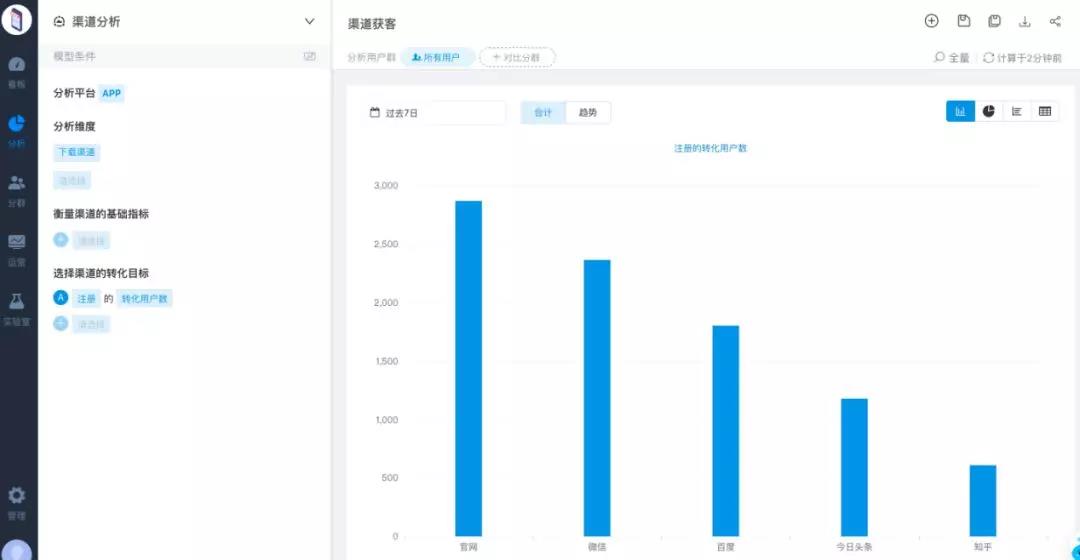Open the 看板 dashboard sidebar icon
This screenshot has width=1080, height=560.
[x=17, y=65]
